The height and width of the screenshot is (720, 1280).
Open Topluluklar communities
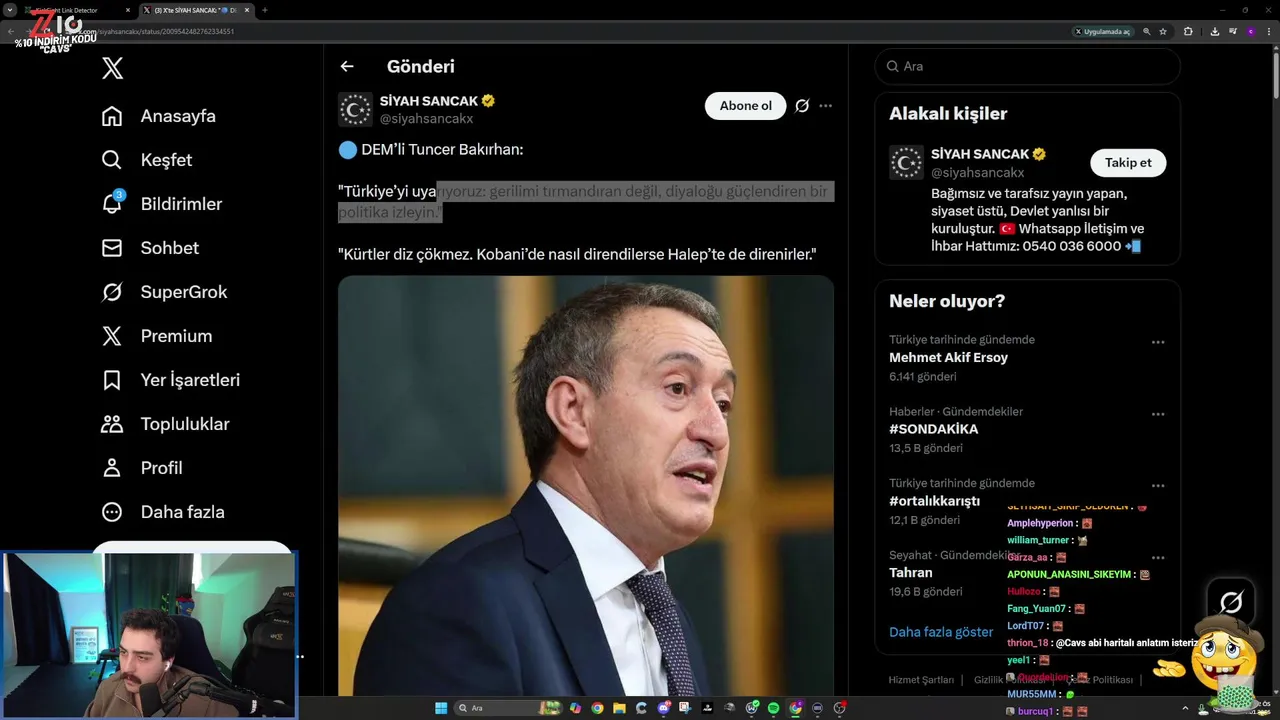click(165, 424)
